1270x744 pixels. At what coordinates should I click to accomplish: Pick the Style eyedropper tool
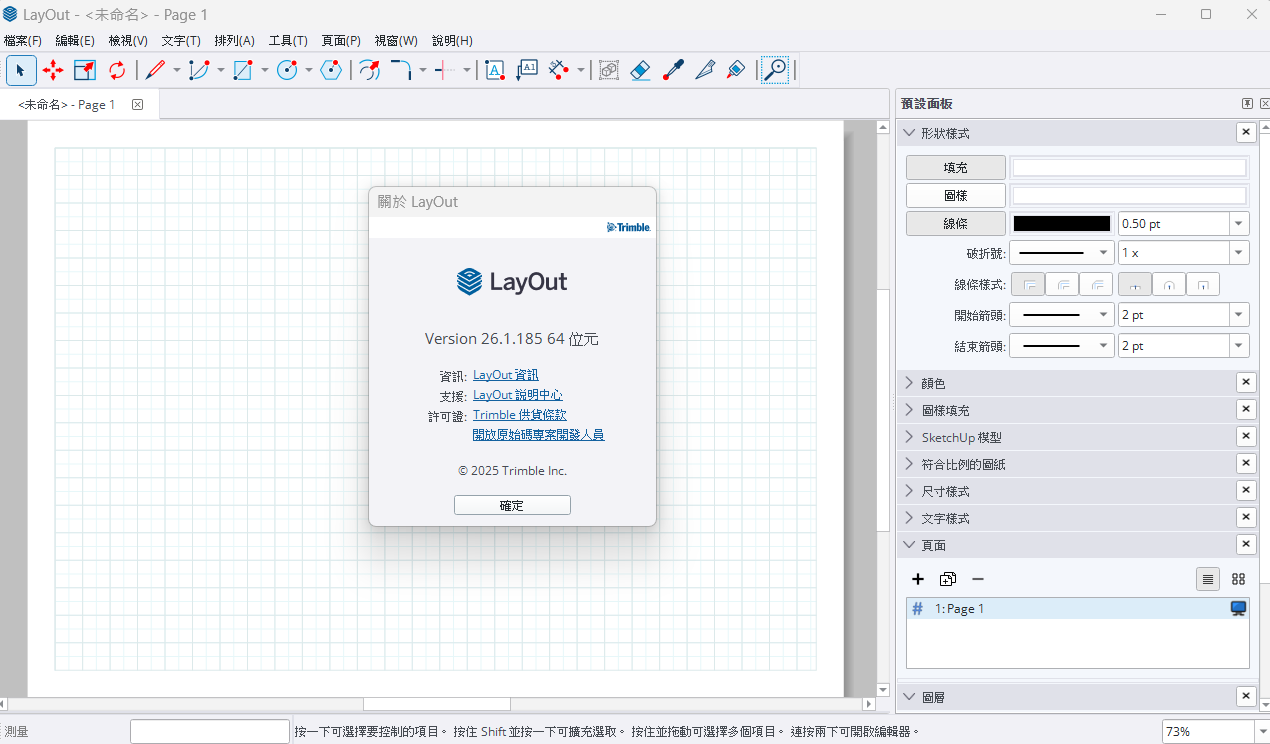point(673,70)
